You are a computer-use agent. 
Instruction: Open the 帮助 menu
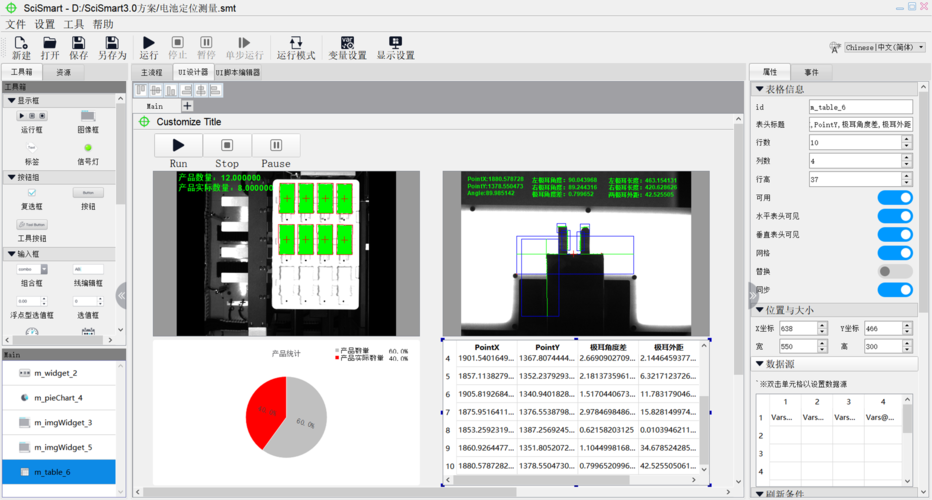[103, 24]
